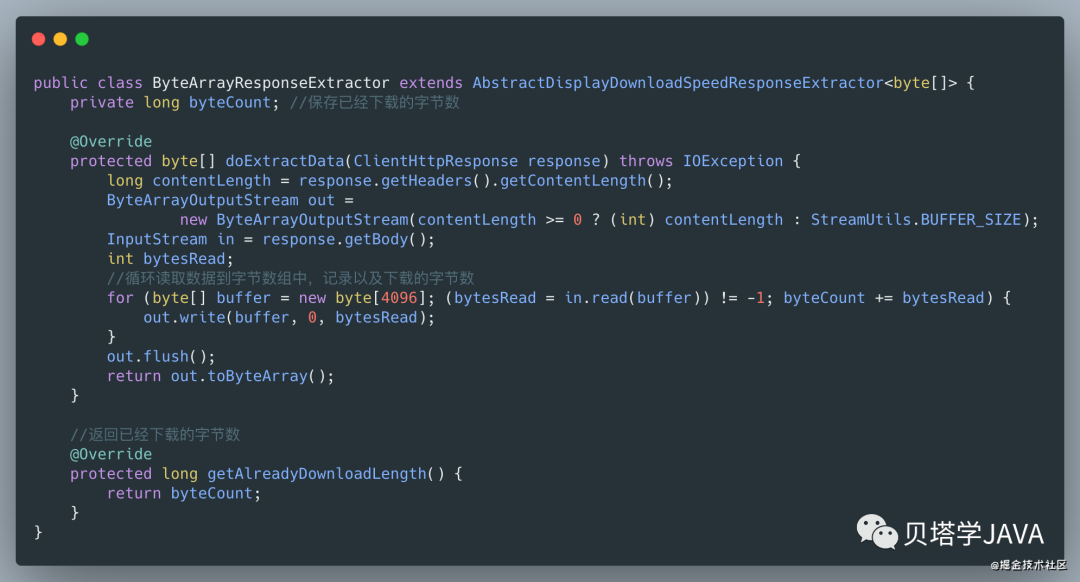Click the 'extends' keyword
The height and width of the screenshot is (582, 1080).
[431, 83]
